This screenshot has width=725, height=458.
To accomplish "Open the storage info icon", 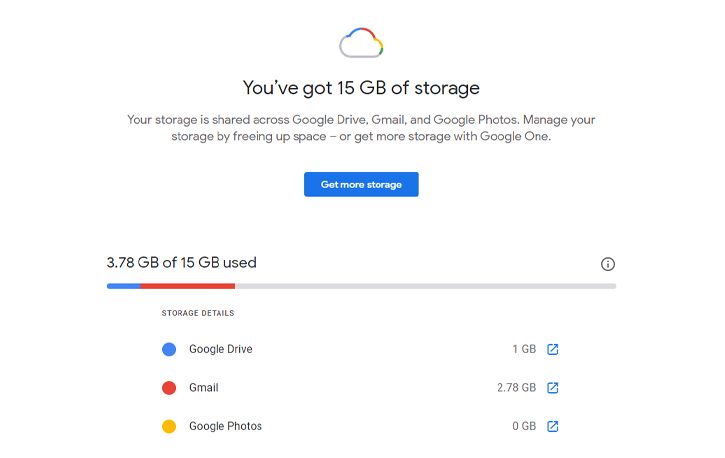I will click(x=608, y=264).
